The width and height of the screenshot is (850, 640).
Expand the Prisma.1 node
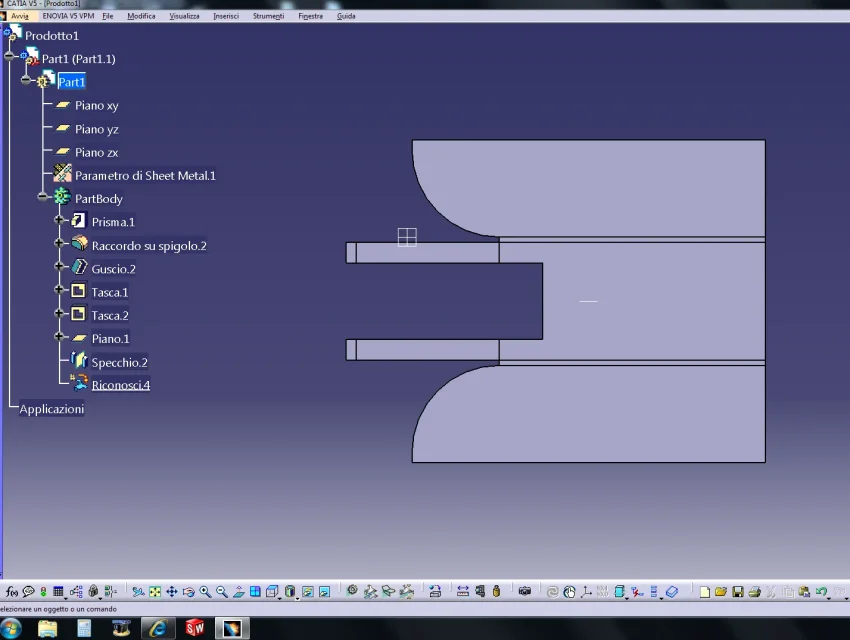(59, 220)
